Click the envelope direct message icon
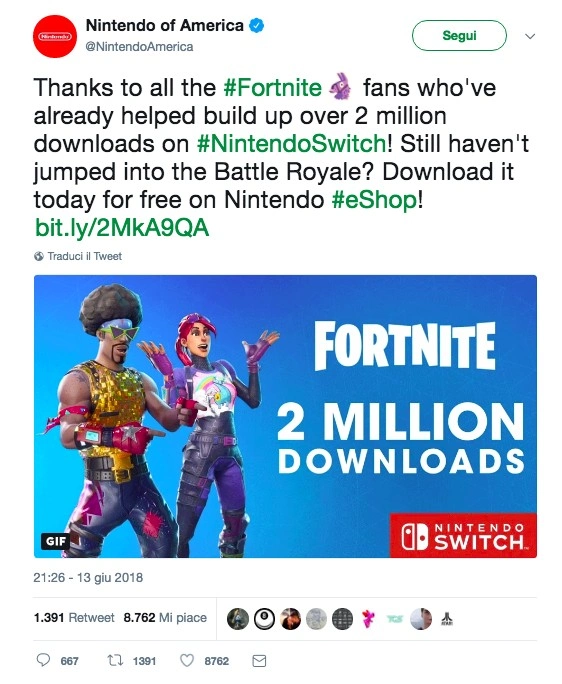562x684 pixels. (259, 660)
